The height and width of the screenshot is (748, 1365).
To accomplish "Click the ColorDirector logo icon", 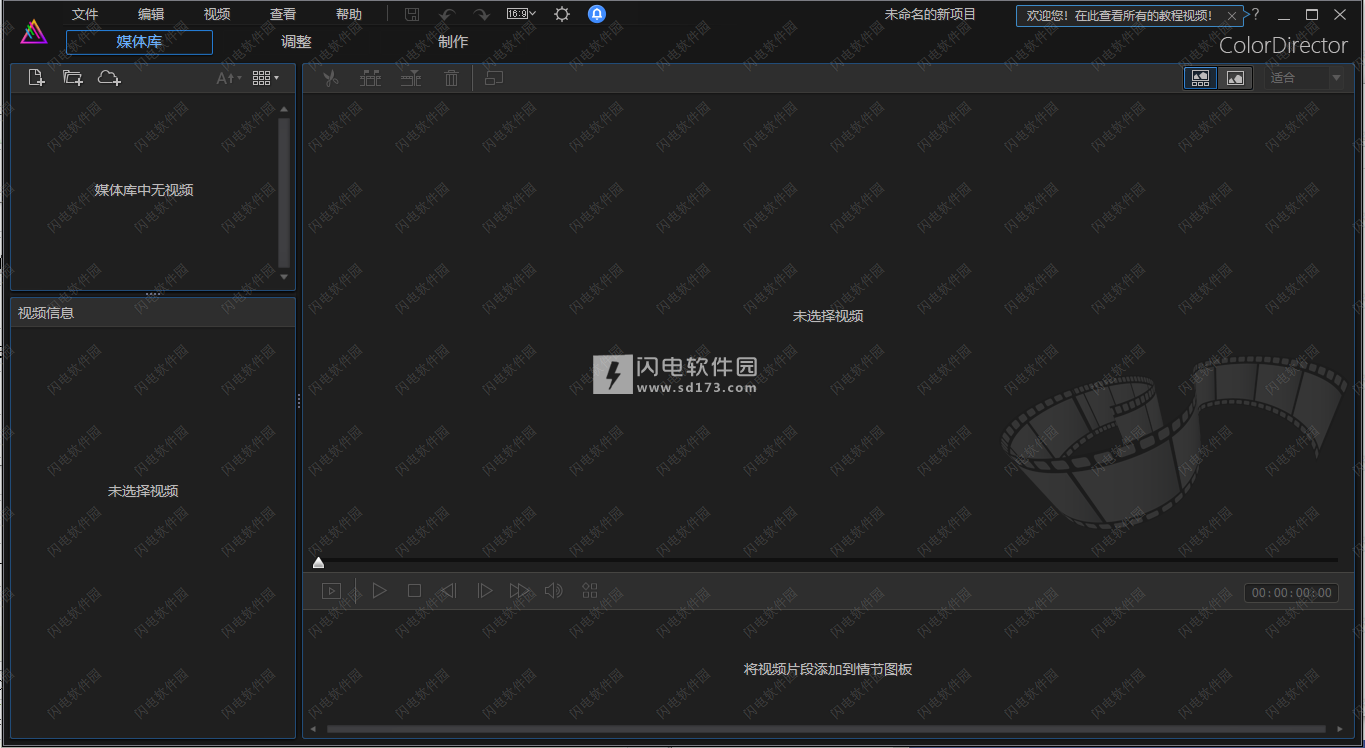I will click(x=34, y=32).
